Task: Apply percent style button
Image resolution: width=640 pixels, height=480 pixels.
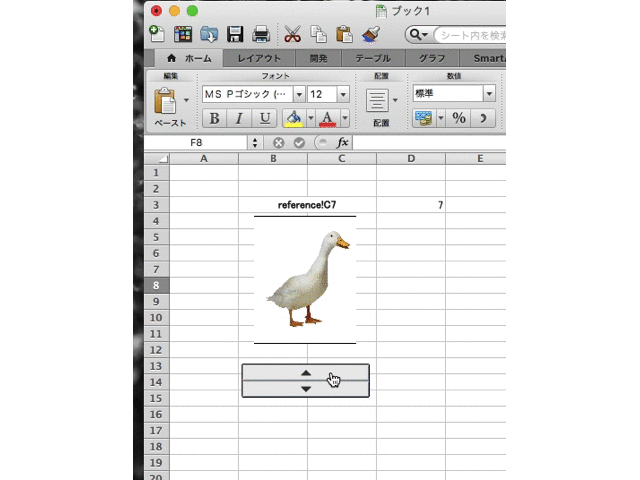Action: (459, 119)
